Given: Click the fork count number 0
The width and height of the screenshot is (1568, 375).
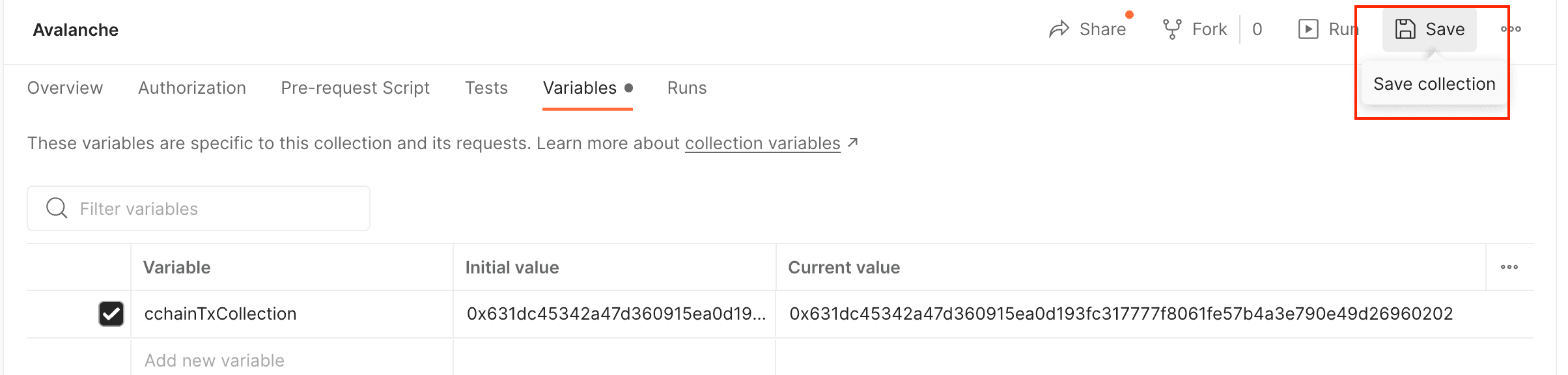Looking at the screenshot, I should click(x=1257, y=29).
